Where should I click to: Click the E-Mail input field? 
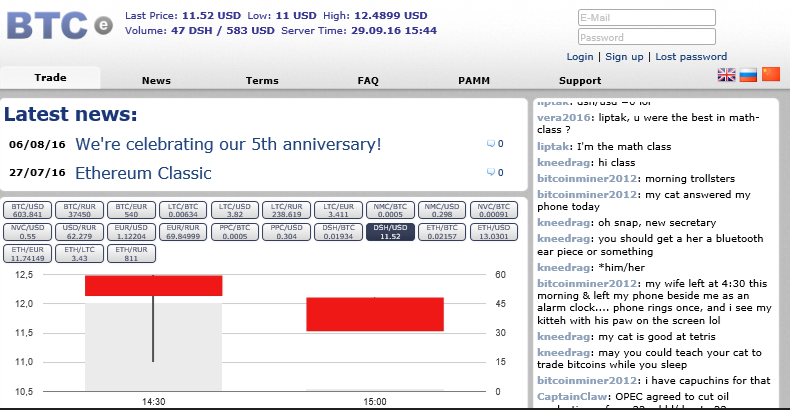click(x=647, y=18)
